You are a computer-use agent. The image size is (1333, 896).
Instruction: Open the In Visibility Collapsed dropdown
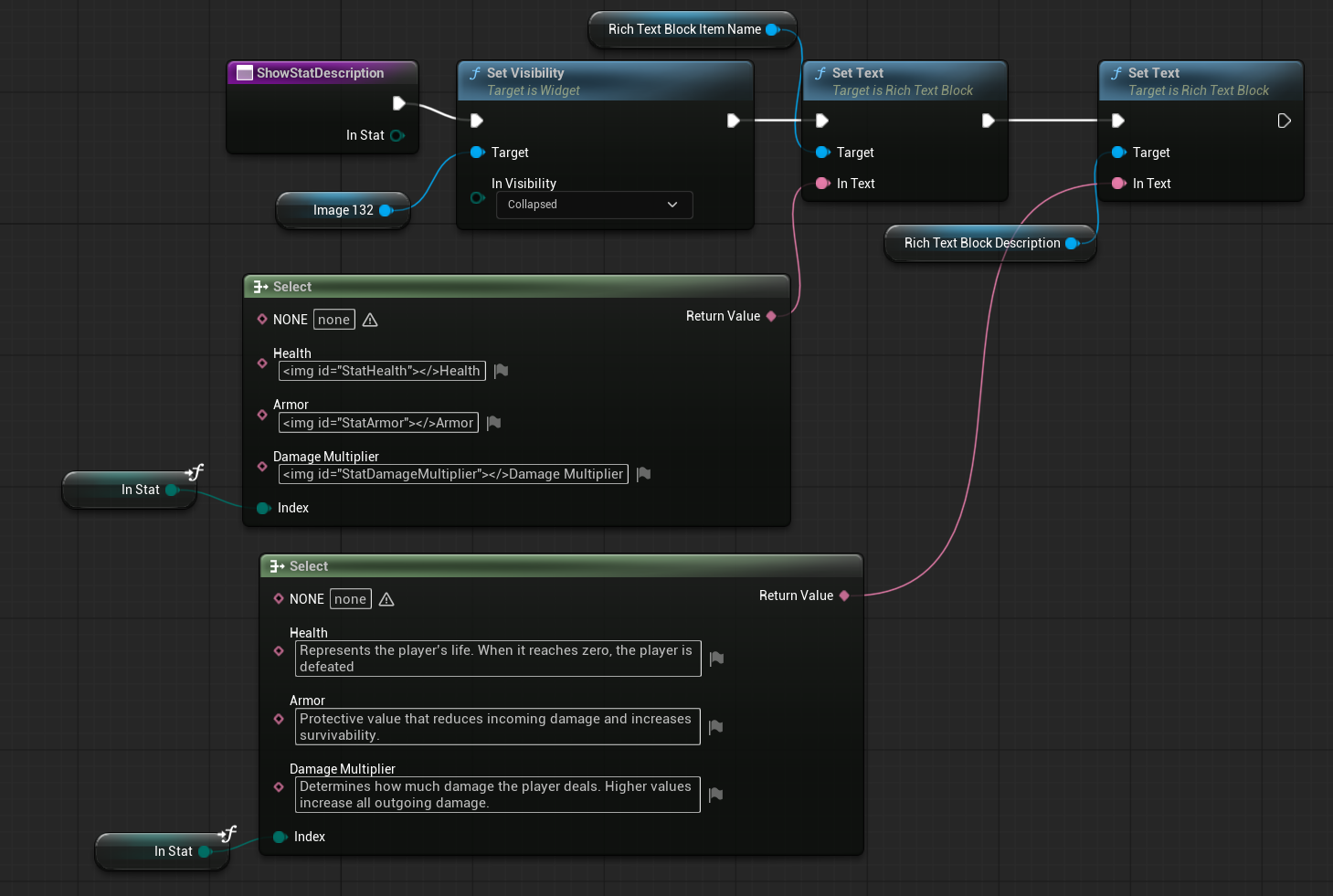click(x=594, y=205)
